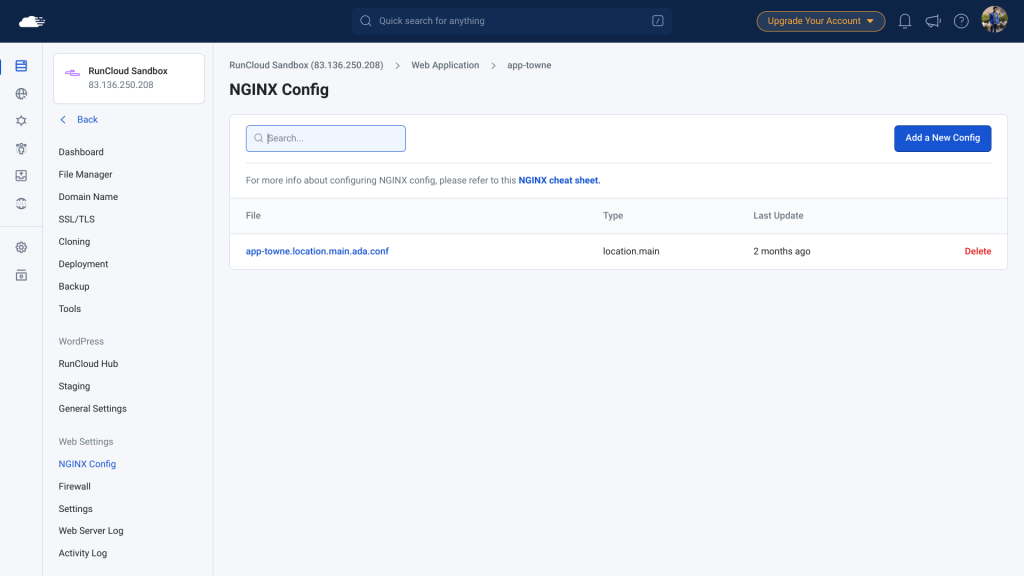Focus the Quick search for anything field

click(511, 21)
